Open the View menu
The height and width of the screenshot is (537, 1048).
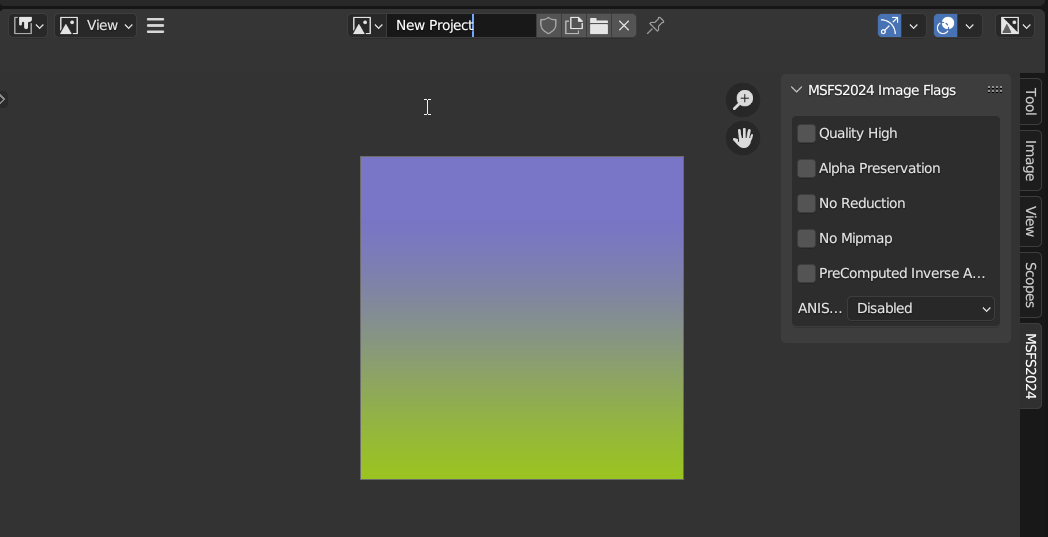[95, 25]
